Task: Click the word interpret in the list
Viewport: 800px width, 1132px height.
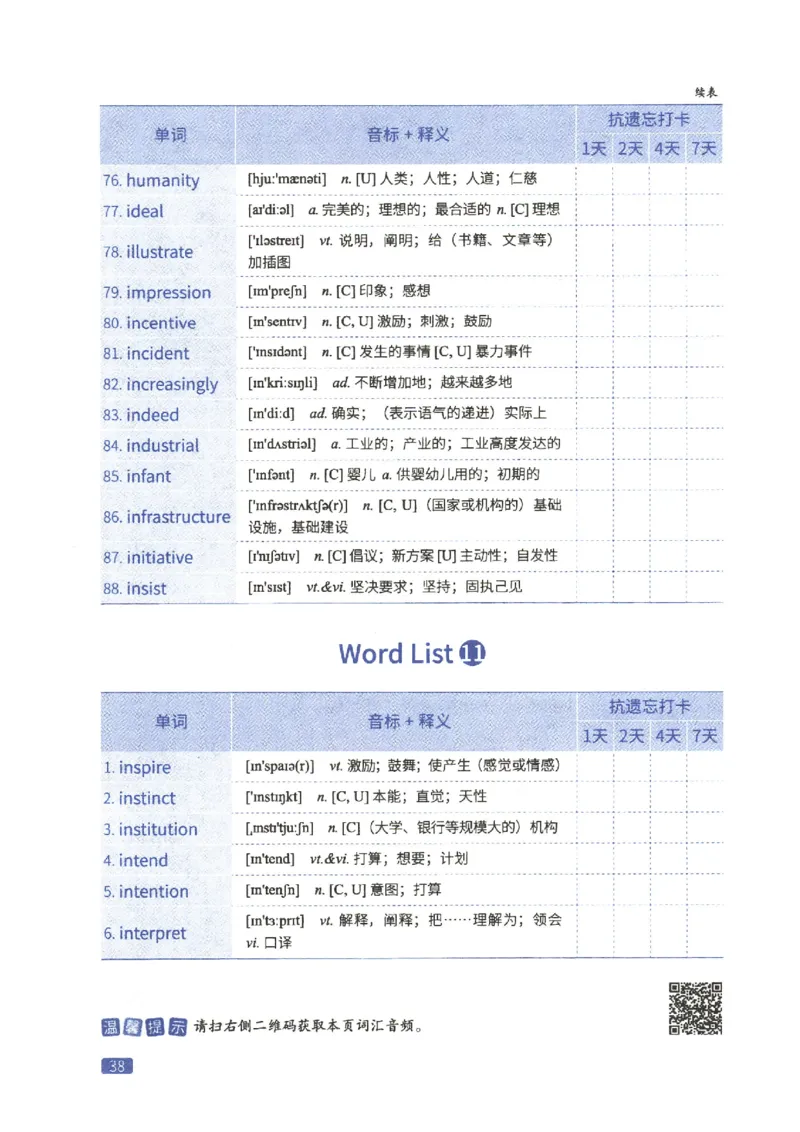Action: click(154, 933)
